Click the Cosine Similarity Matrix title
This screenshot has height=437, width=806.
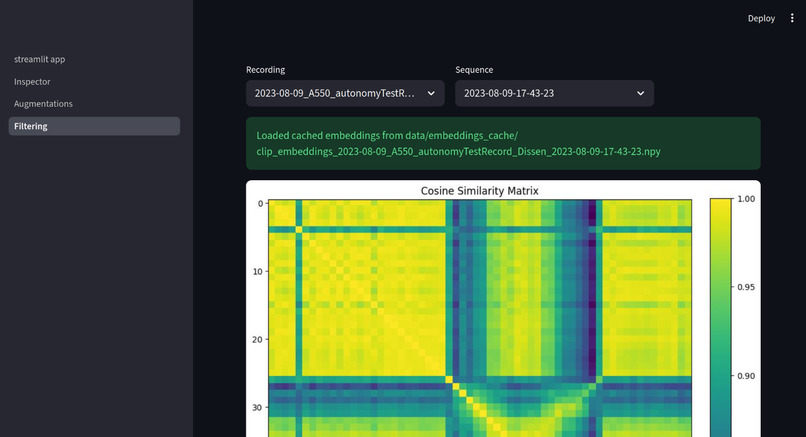click(480, 191)
